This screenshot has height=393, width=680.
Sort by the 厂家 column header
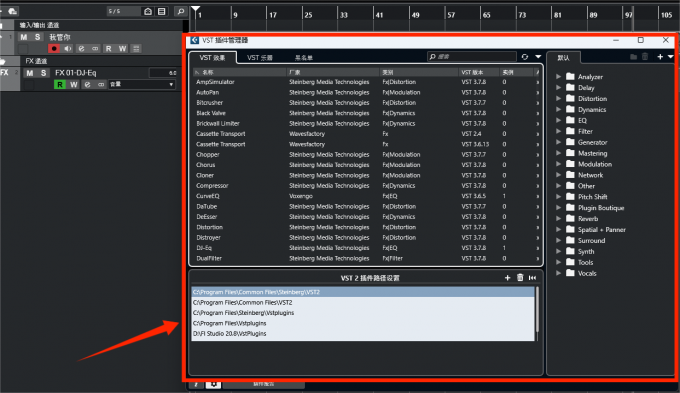click(333, 72)
